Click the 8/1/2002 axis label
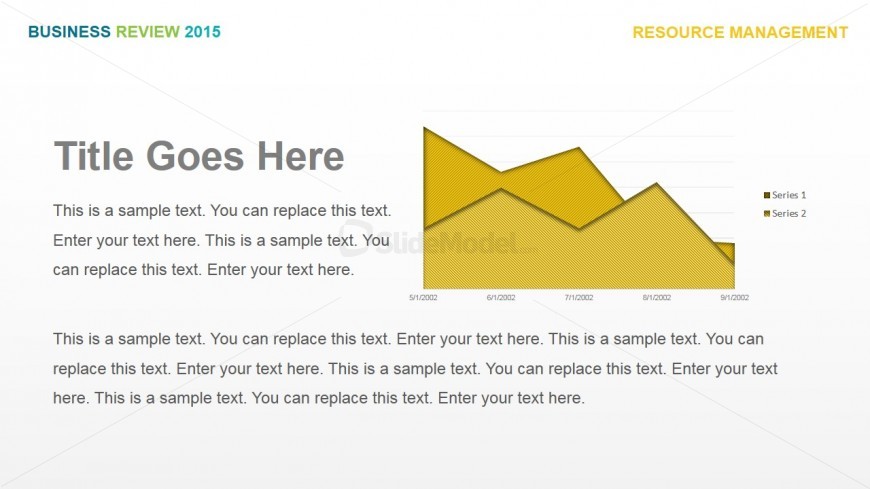The image size is (870, 489). pyautogui.click(x=657, y=298)
